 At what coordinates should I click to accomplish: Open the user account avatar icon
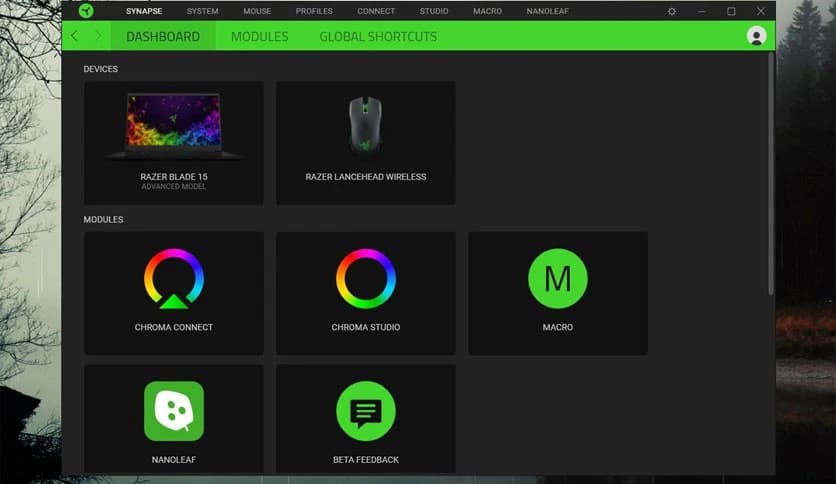click(756, 36)
